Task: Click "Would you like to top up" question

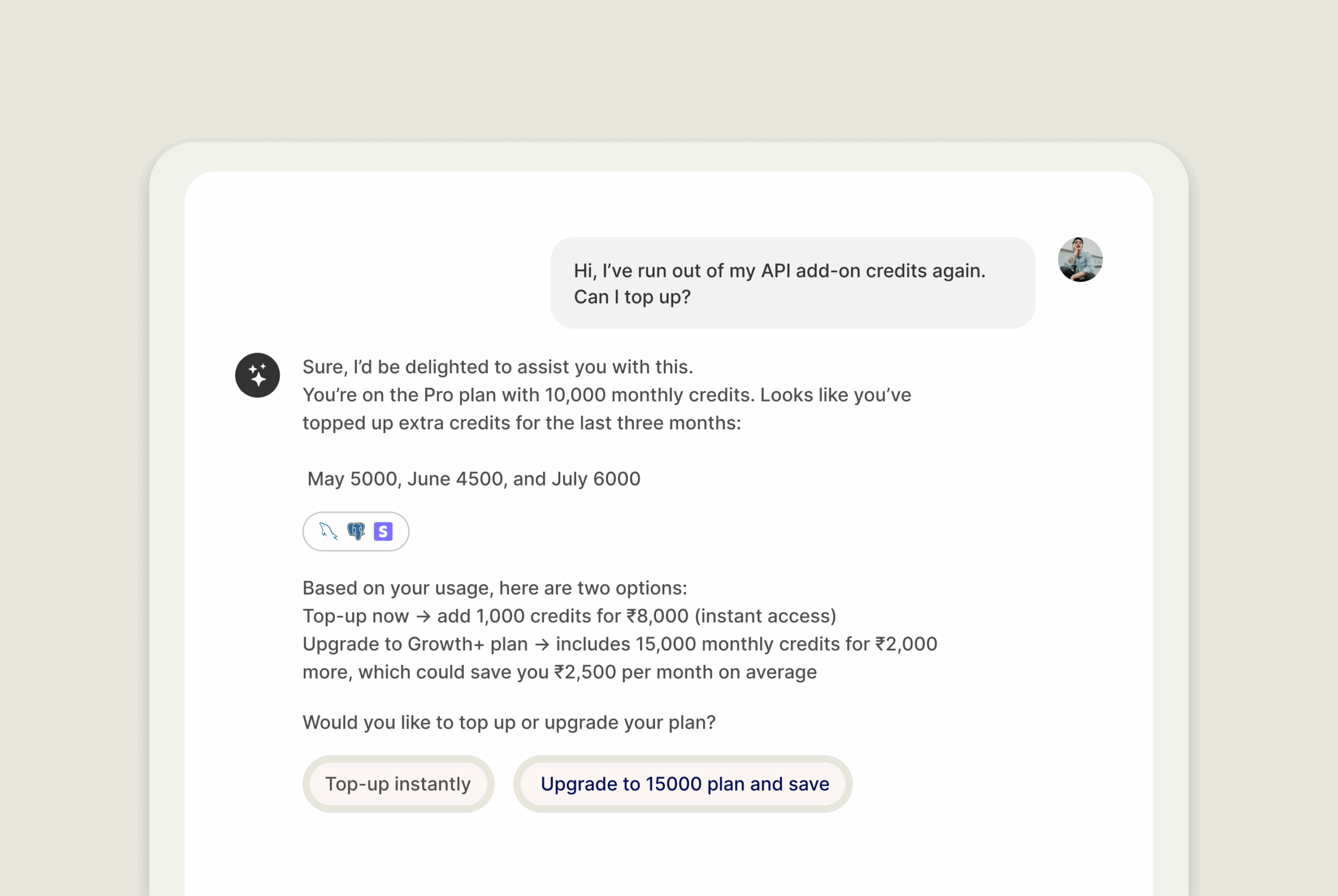Action: 509,722
